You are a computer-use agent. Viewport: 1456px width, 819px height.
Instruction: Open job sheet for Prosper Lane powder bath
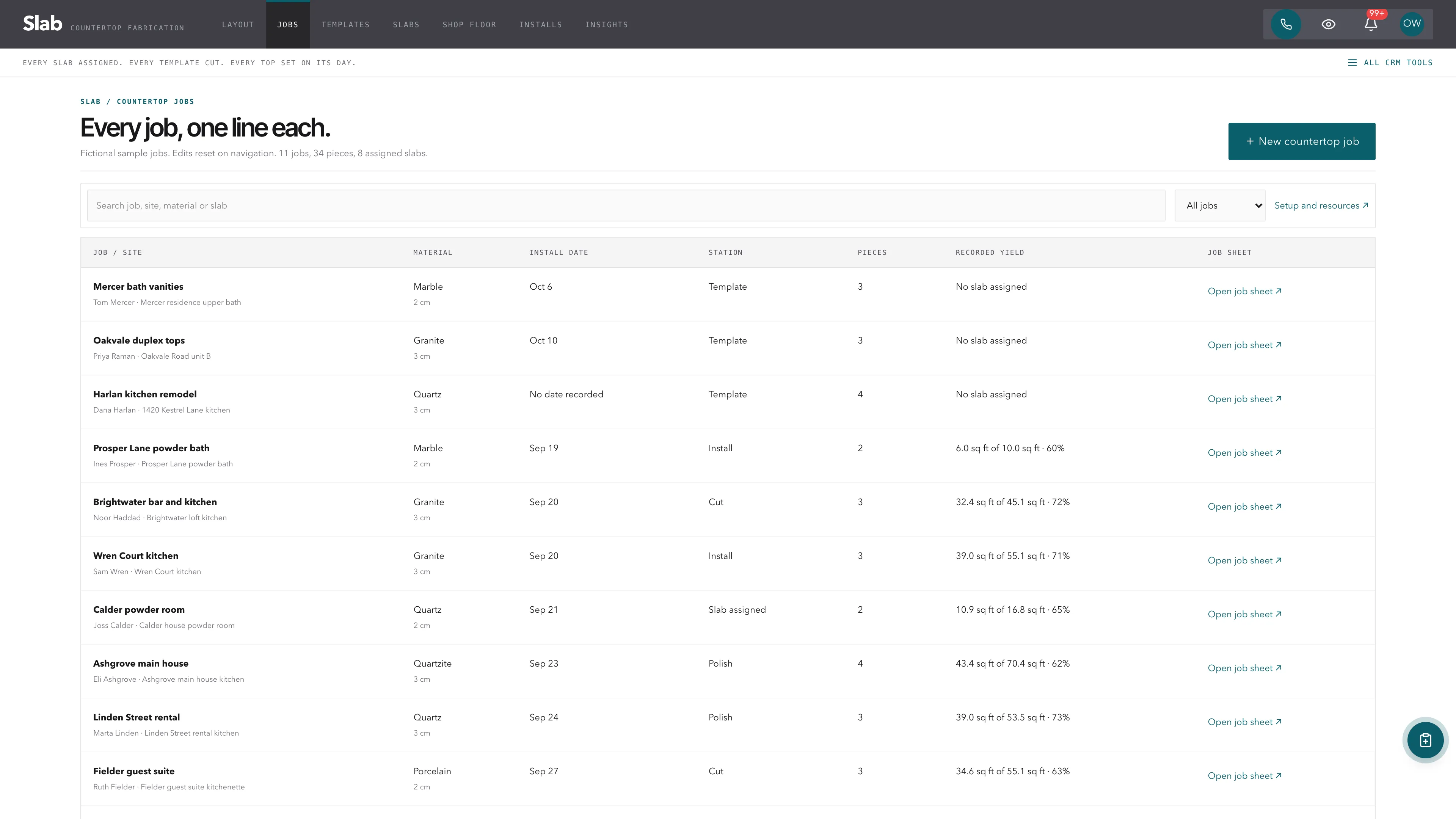pos(1244,453)
